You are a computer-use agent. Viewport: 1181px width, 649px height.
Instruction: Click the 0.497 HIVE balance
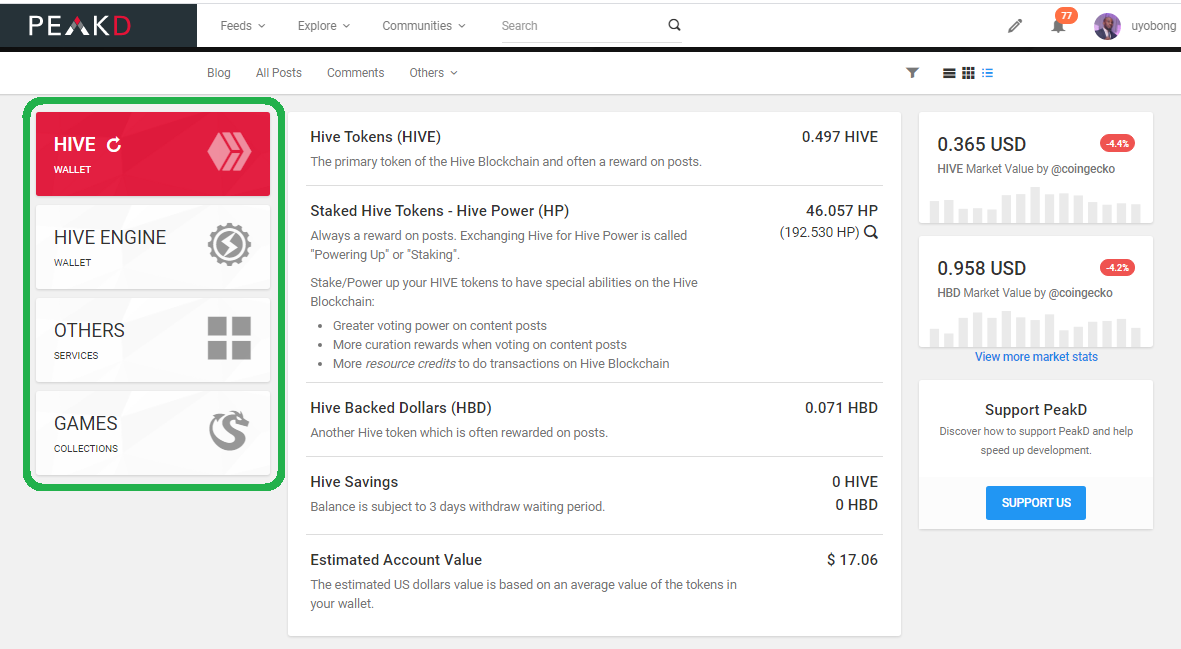840,137
